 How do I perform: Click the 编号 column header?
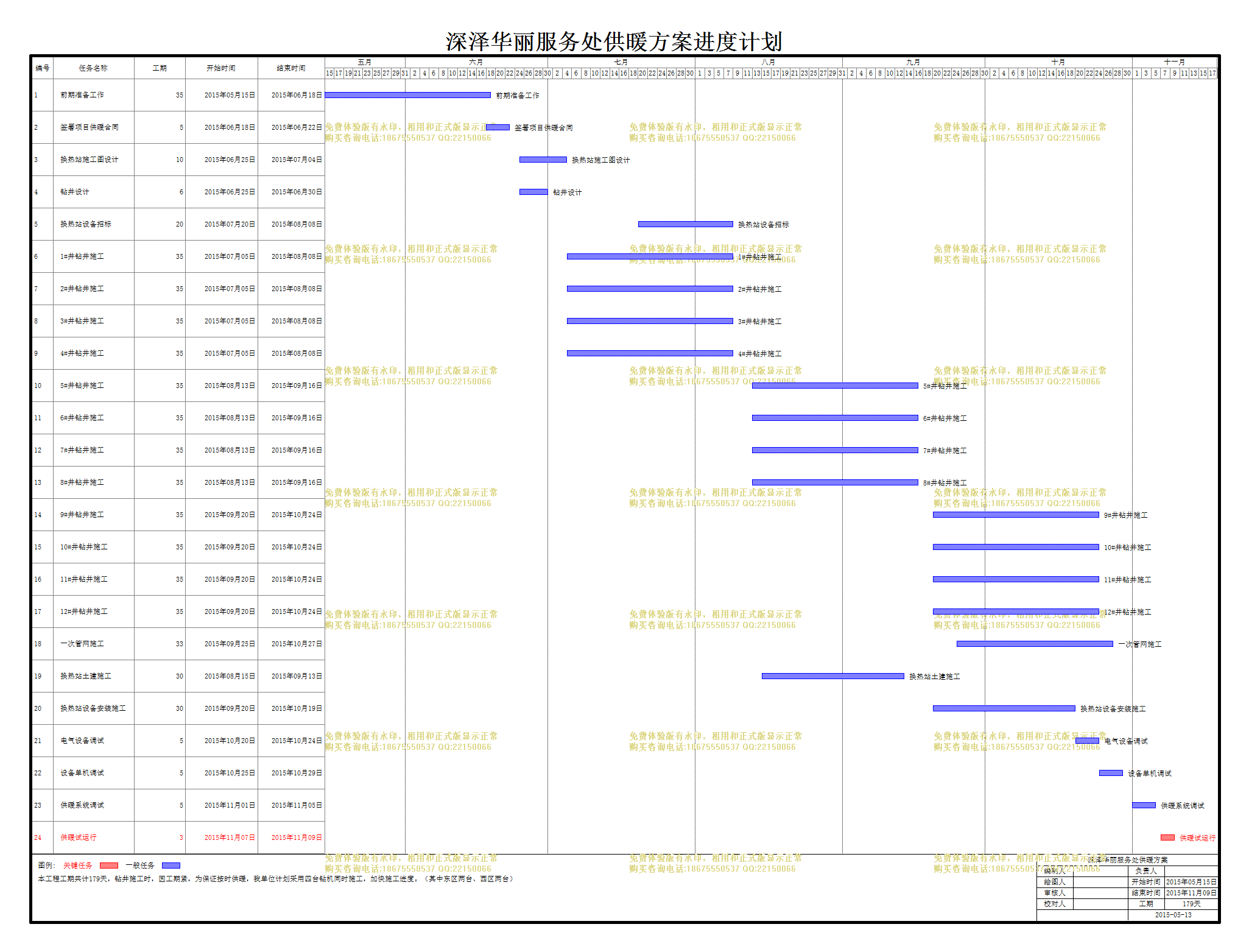(43, 68)
